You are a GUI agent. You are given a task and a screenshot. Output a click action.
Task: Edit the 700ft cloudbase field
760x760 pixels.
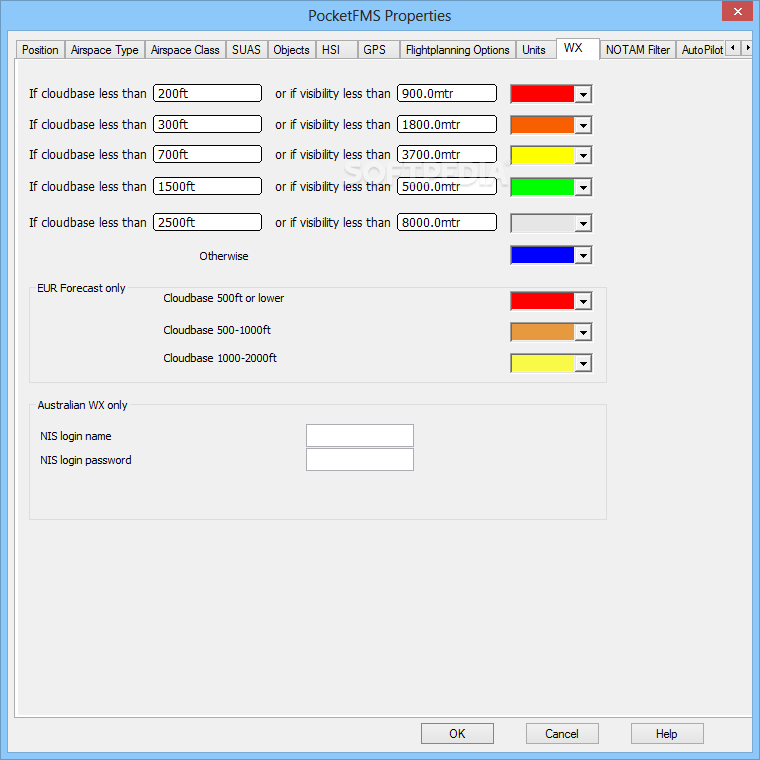(x=207, y=154)
